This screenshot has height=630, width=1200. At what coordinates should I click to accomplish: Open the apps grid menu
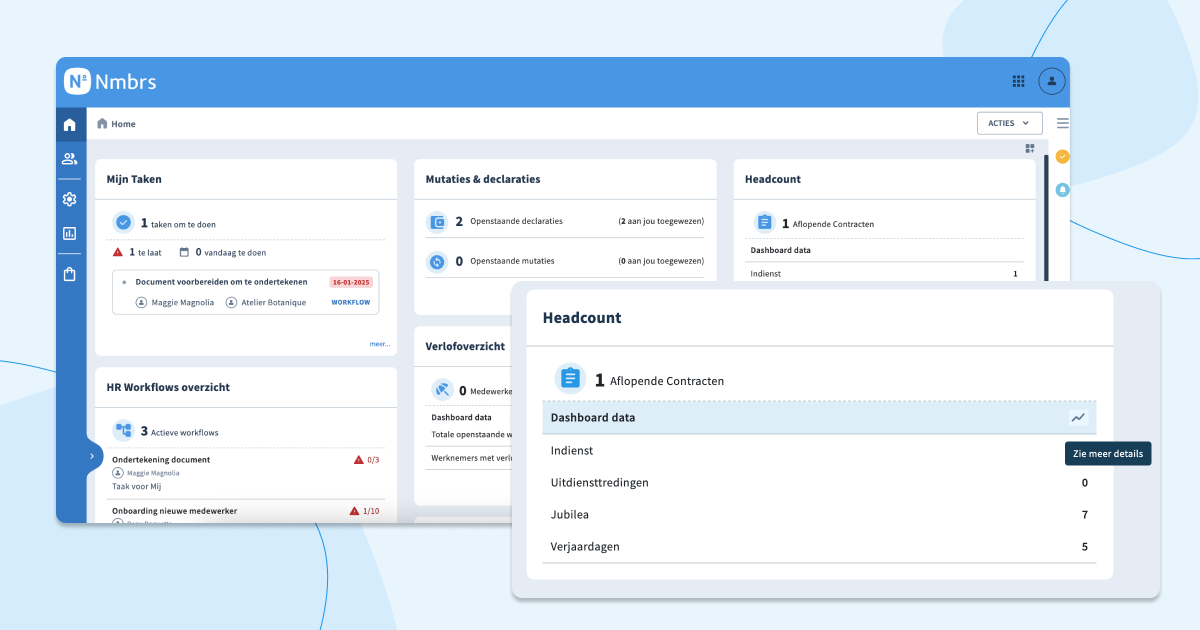click(x=1018, y=82)
